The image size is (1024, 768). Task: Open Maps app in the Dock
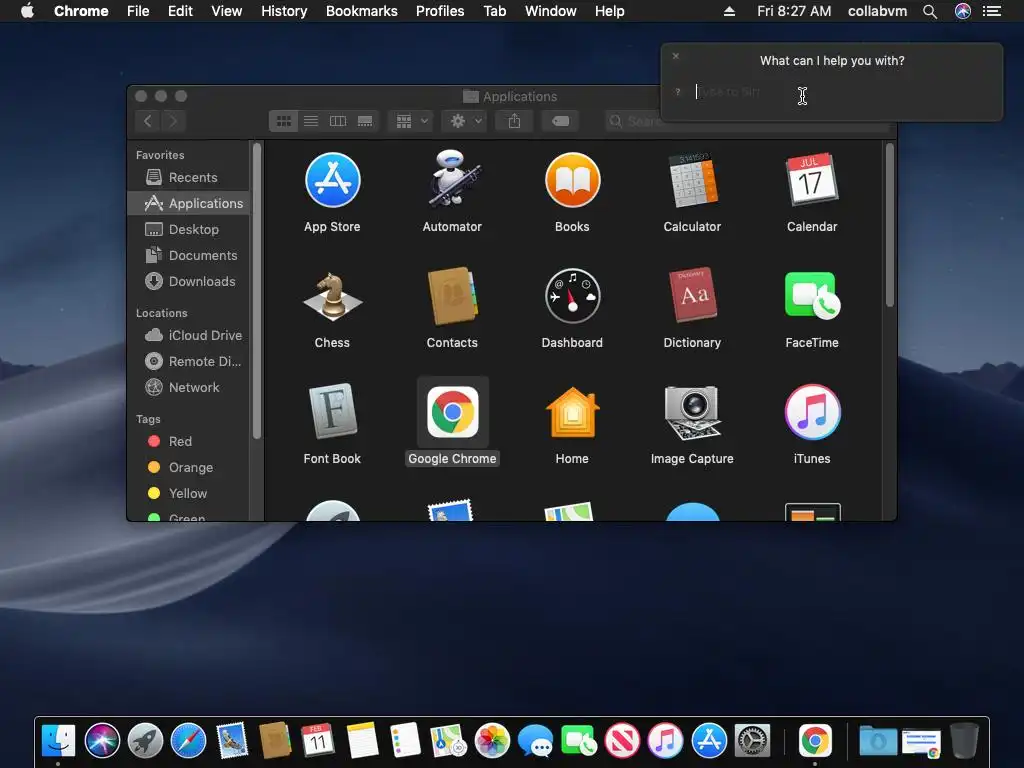click(449, 741)
